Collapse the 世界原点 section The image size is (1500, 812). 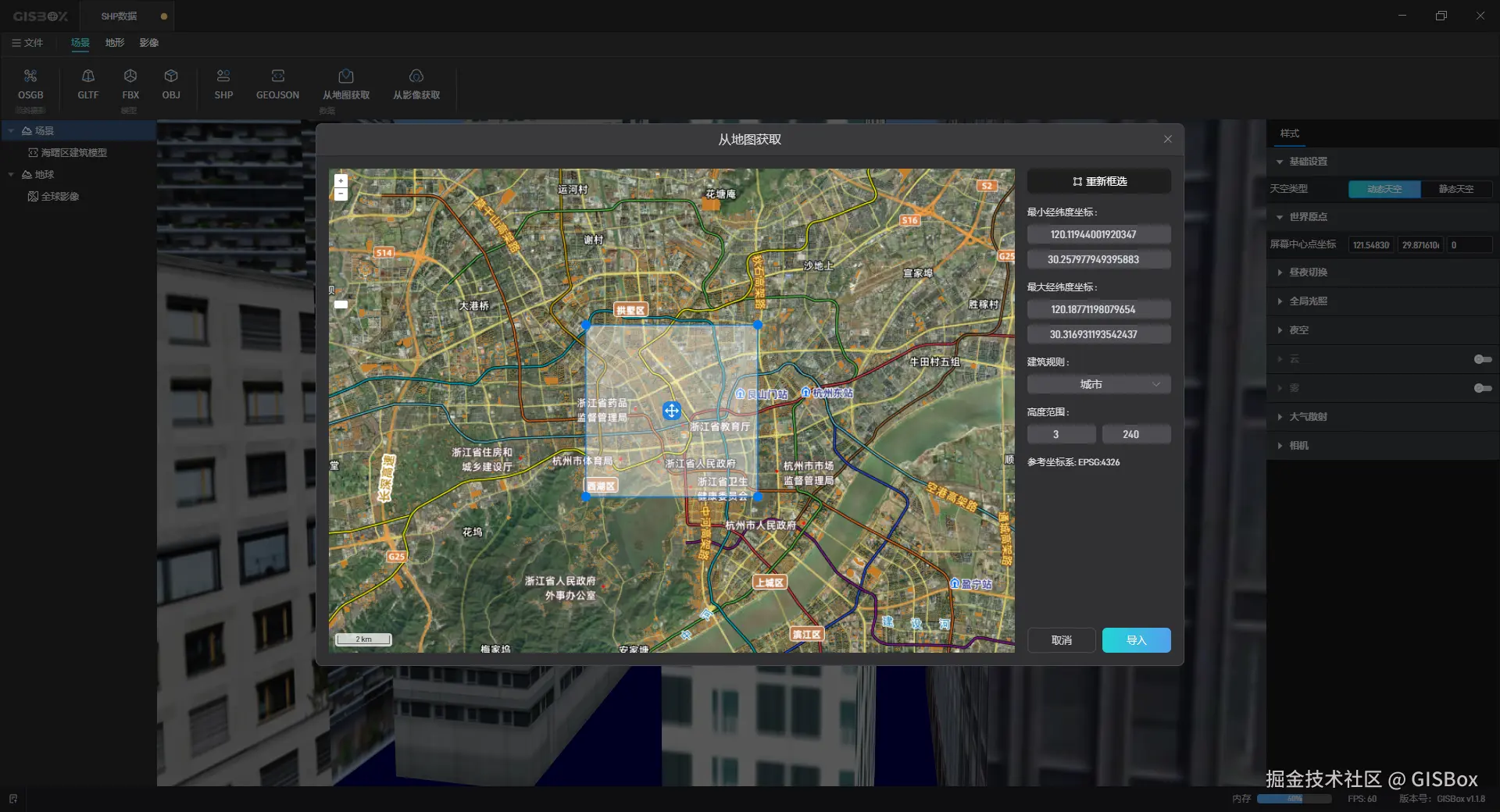coord(1280,217)
